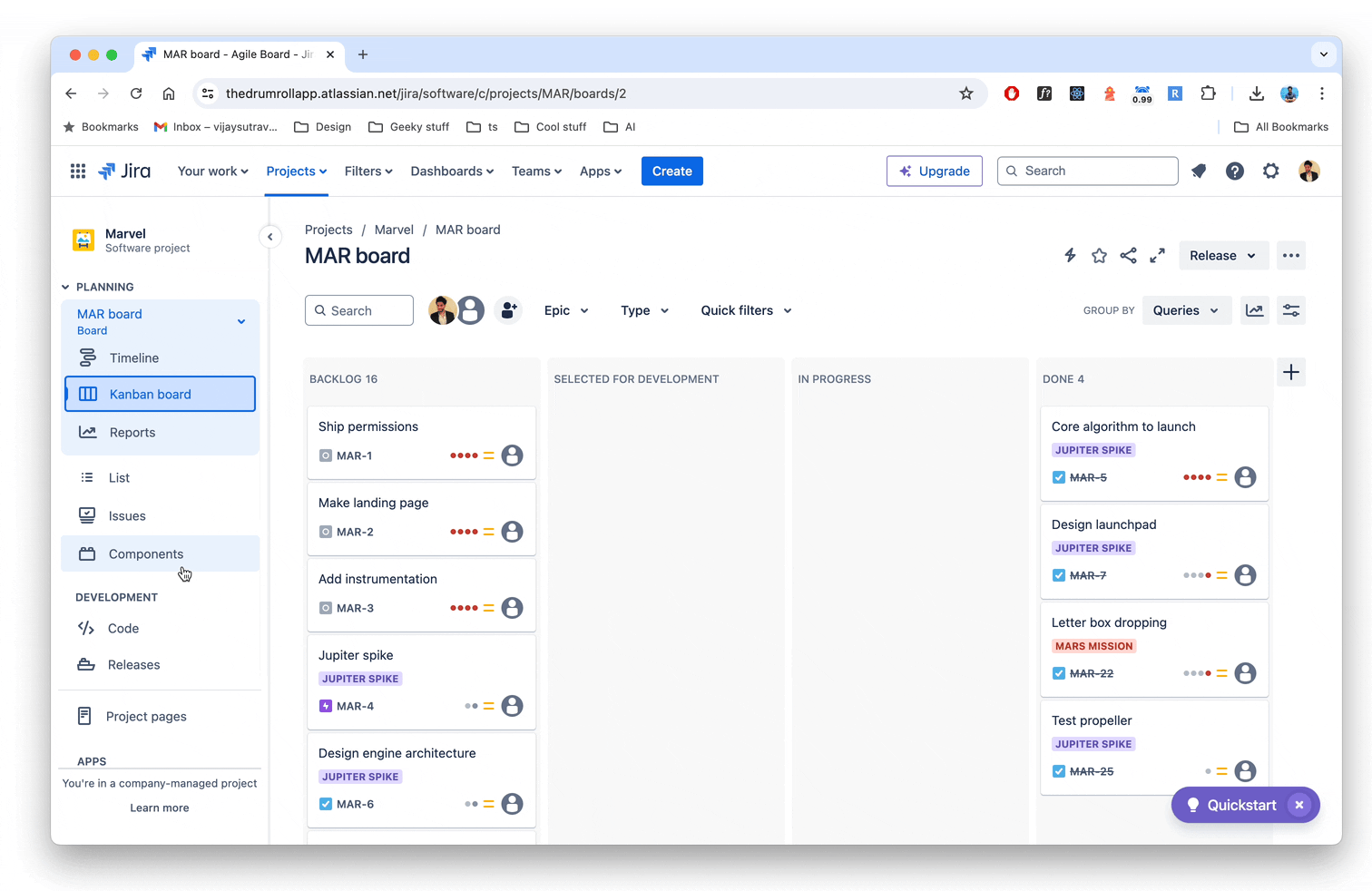Open Components in sidebar
The image size is (1372, 891).
[161, 553]
